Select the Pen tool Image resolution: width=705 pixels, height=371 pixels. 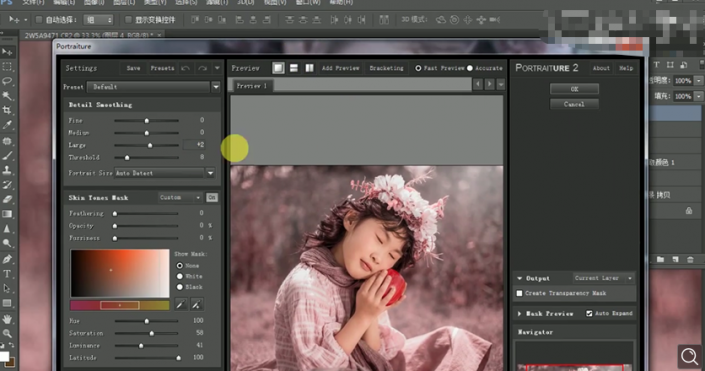tap(7, 259)
